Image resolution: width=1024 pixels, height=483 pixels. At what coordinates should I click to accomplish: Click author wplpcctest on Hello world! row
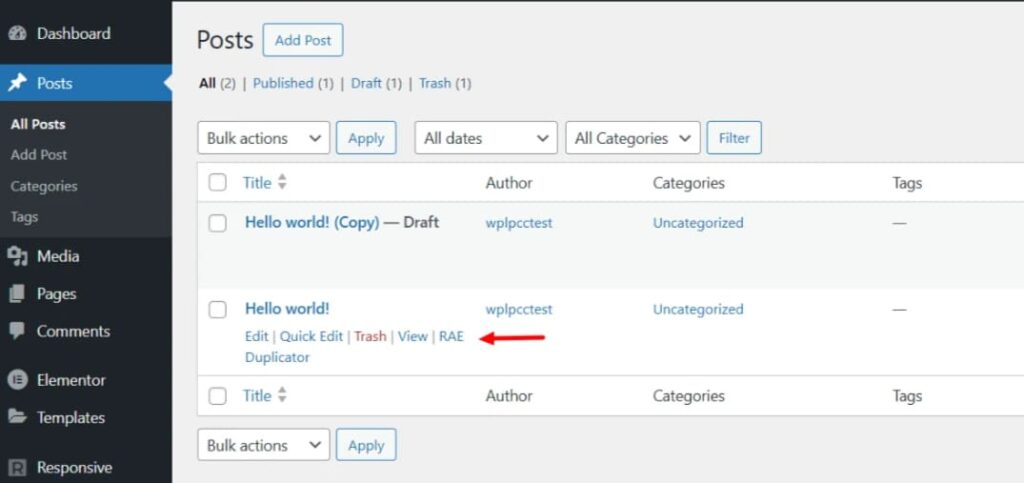click(519, 309)
